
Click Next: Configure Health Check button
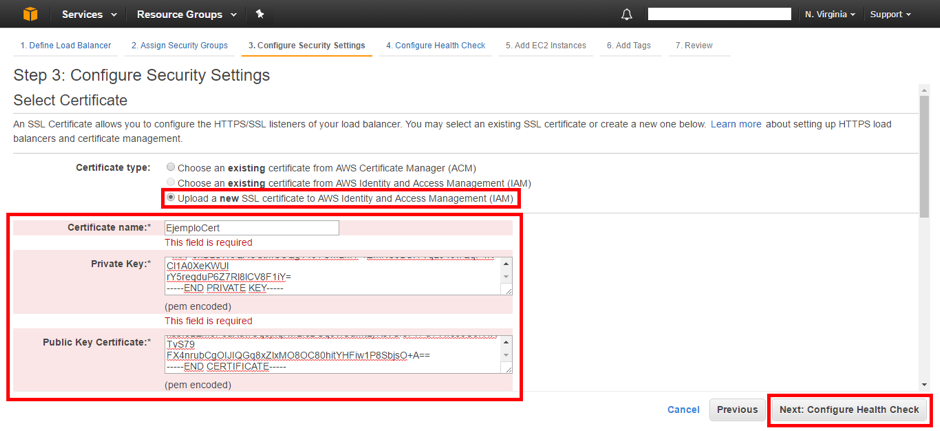849,410
